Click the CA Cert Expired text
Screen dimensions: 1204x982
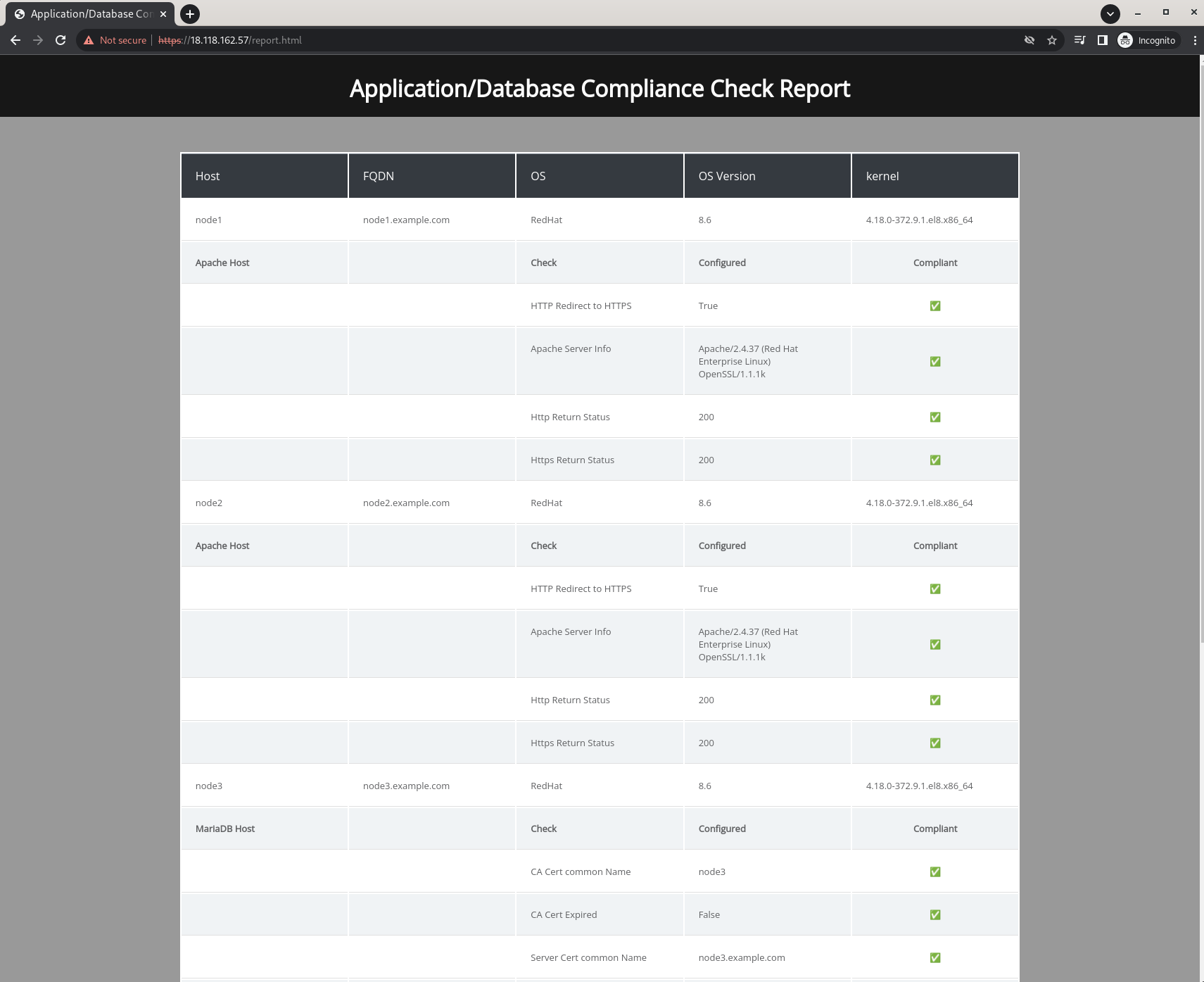pyautogui.click(x=564, y=914)
